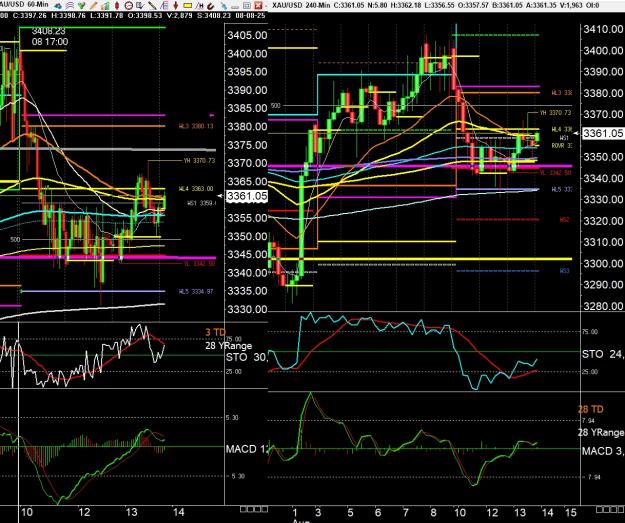The height and width of the screenshot is (523, 625).
Task: Click the 3361.05 price marker on 60-Min axis
Action: (246, 196)
